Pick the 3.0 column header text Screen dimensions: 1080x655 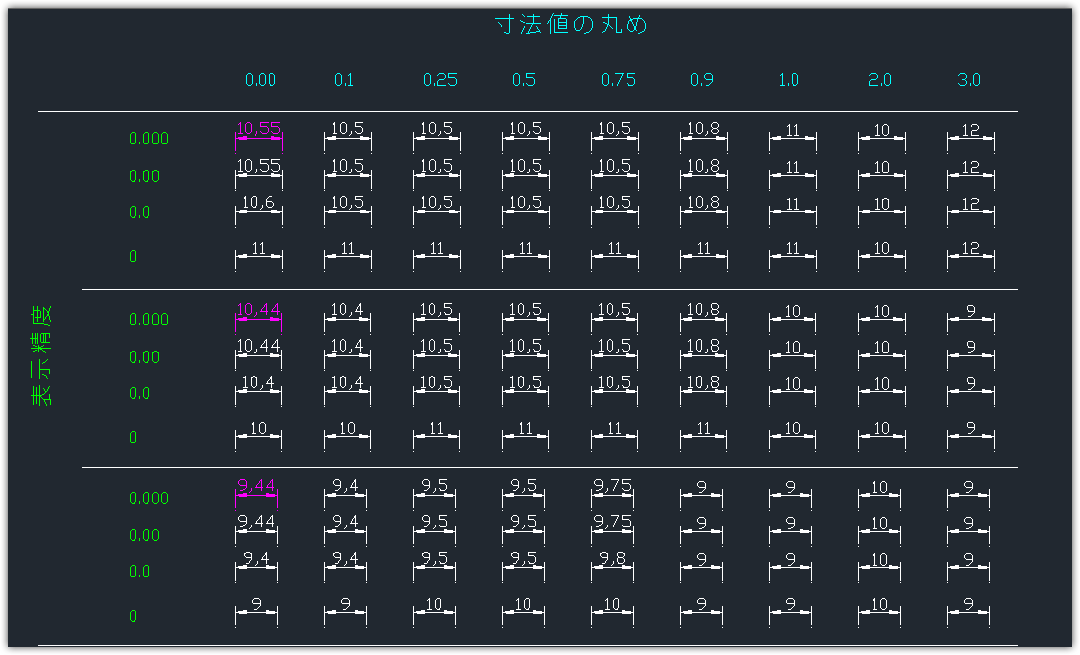click(x=969, y=80)
